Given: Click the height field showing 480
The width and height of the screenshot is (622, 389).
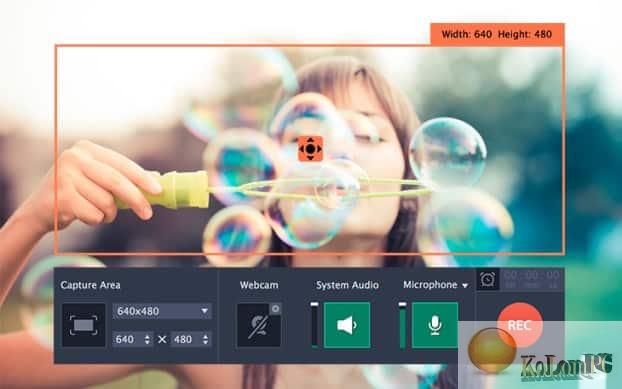Looking at the screenshot, I should [191, 339].
